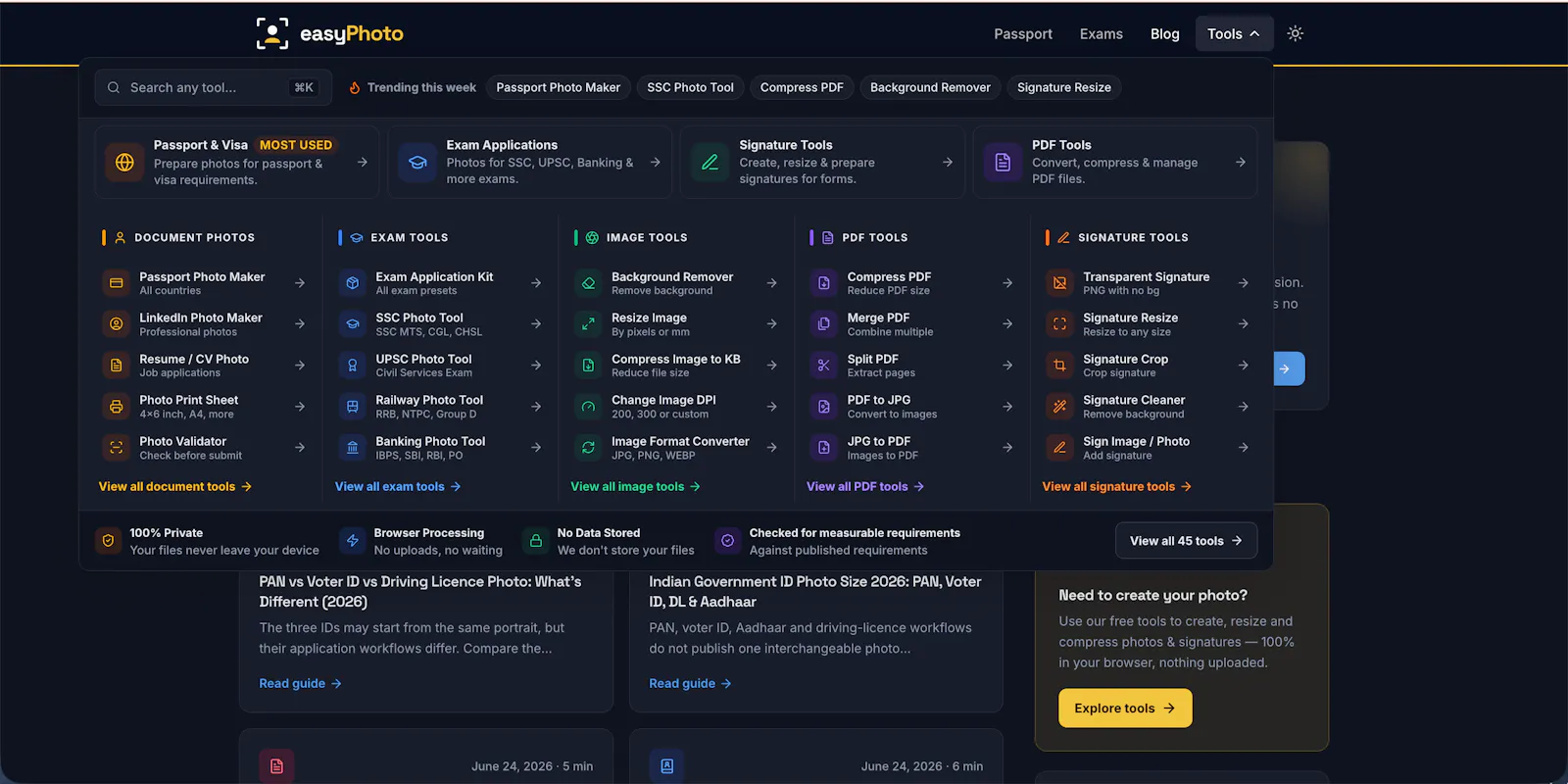Click the Merge PDF icon
This screenshot has height=784, width=1568.
tap(824, 323)
